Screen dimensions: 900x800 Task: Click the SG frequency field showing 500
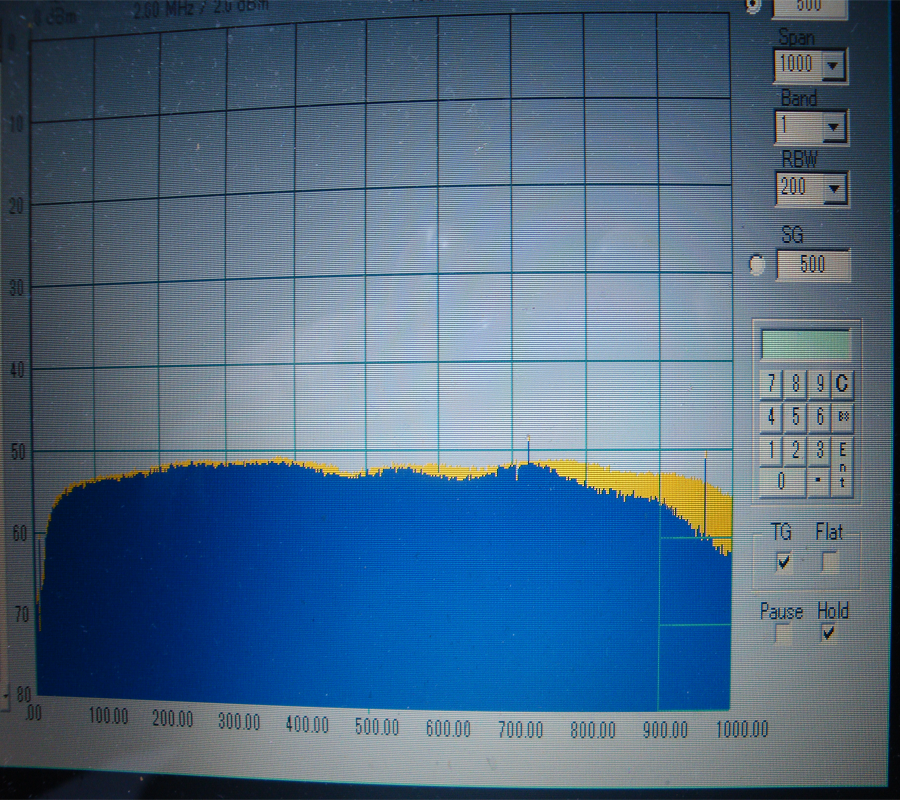click(x=813, y=265)
